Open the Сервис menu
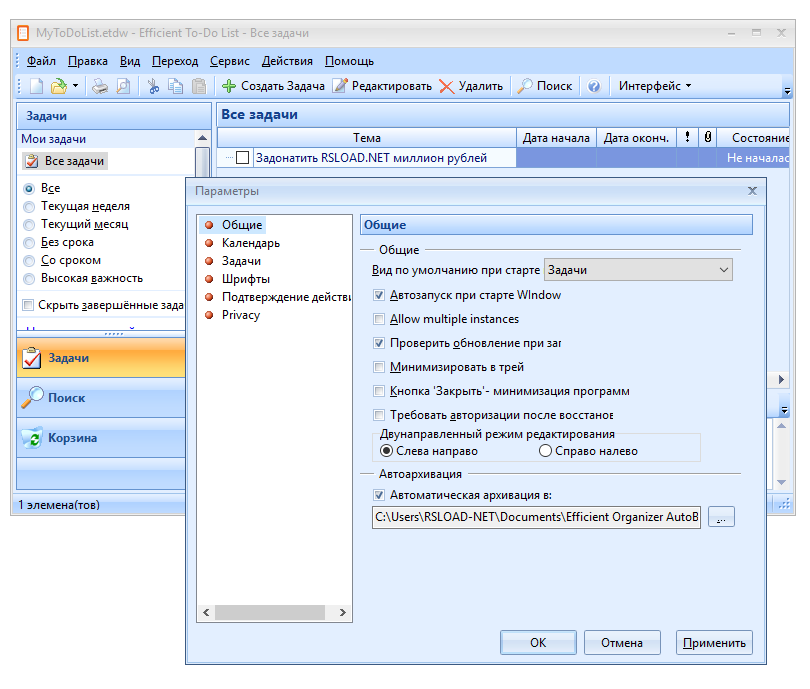The width and height of the screenshot is (810, 689). tap(229, 61)
